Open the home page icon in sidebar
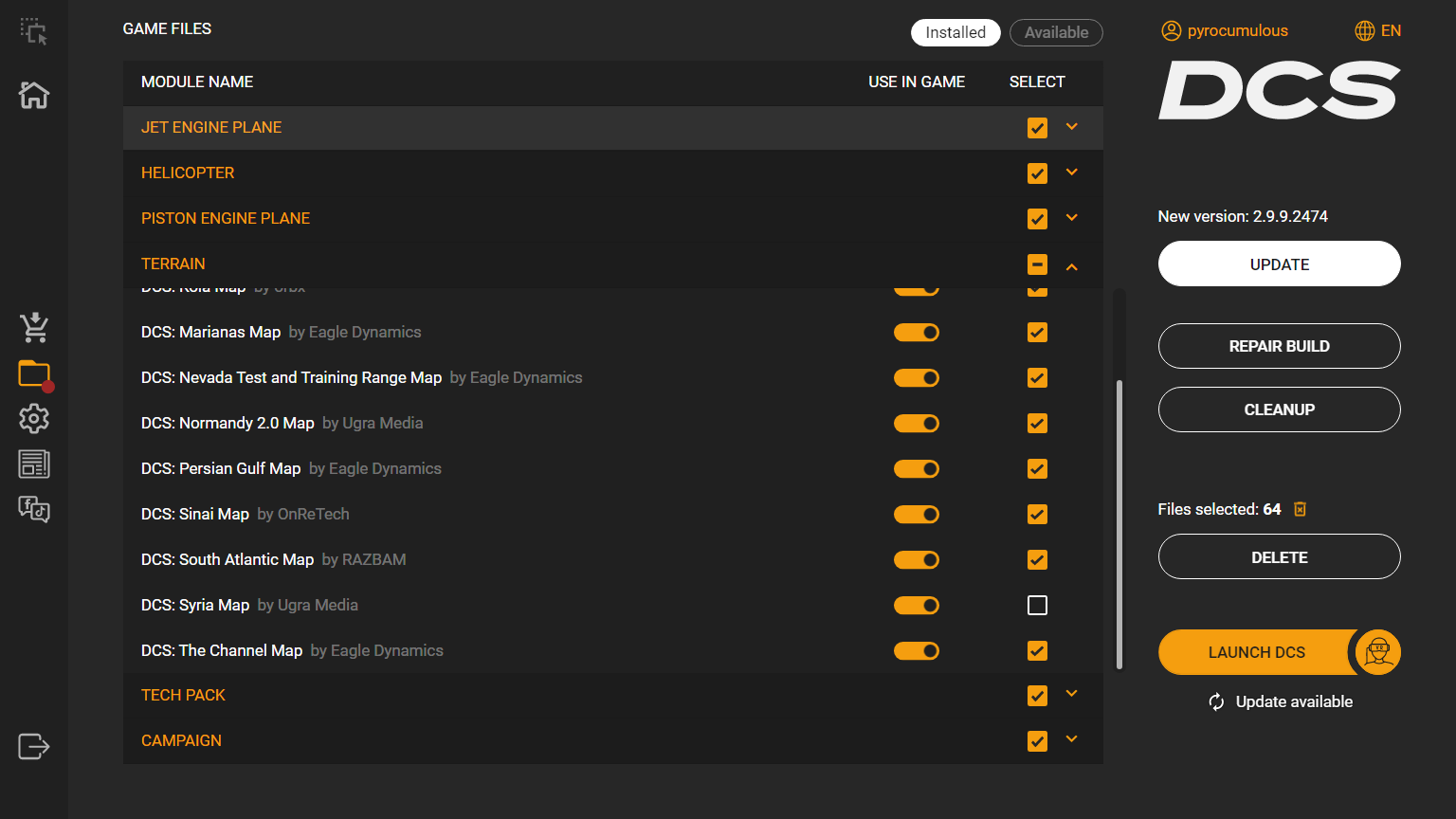The width and height of the screenshot is (1456, 819). [34, 95]
